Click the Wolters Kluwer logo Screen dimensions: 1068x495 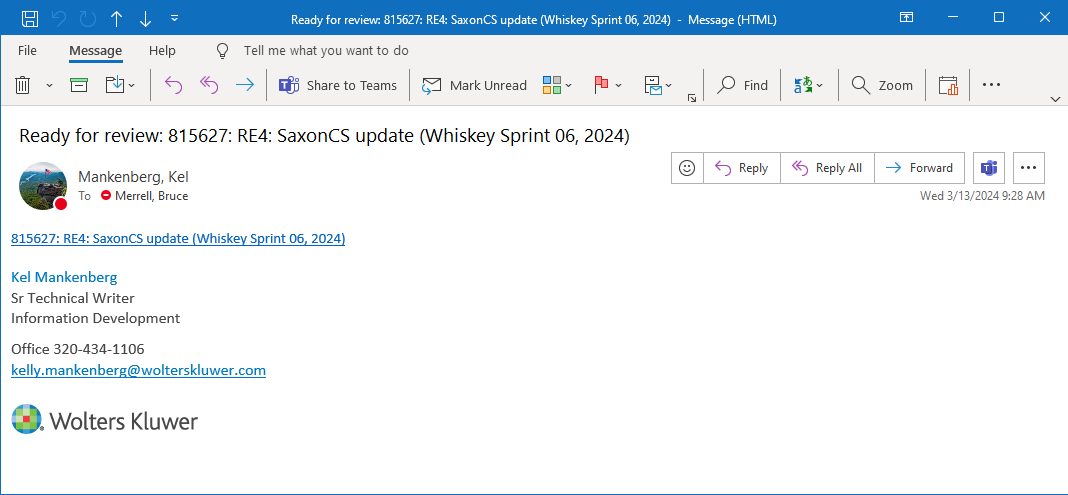point(105,419)
